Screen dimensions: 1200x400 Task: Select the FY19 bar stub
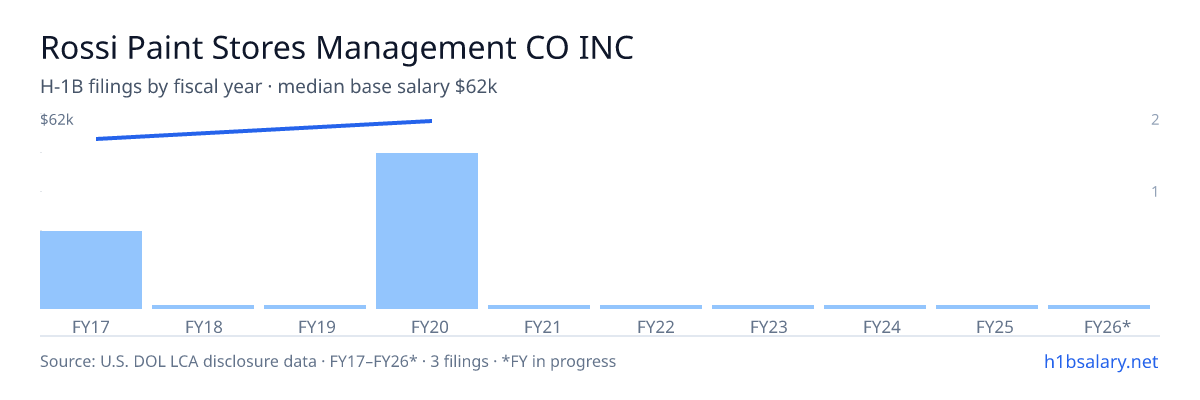315,307
